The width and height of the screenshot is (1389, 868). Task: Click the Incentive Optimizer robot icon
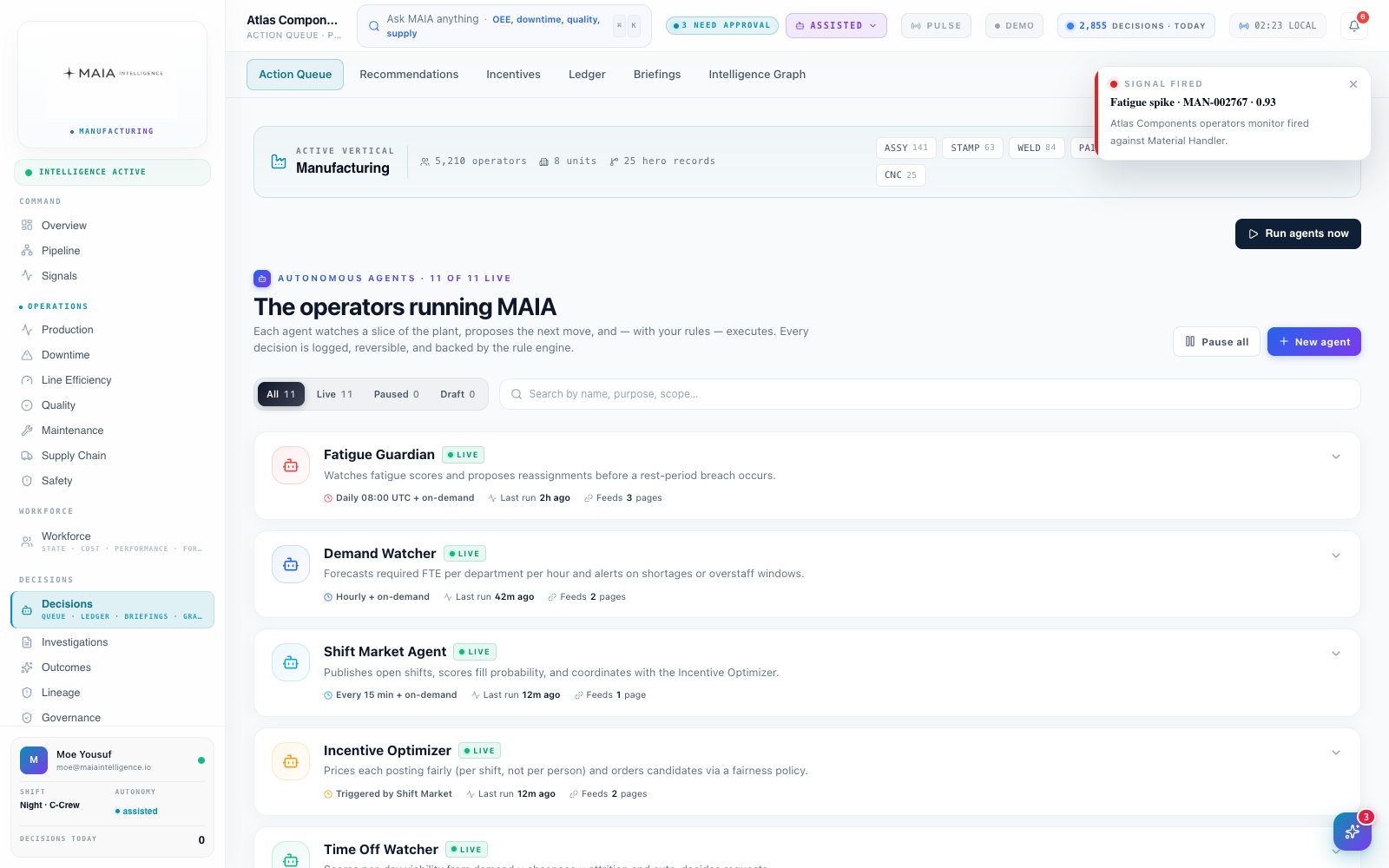point(291,761)
